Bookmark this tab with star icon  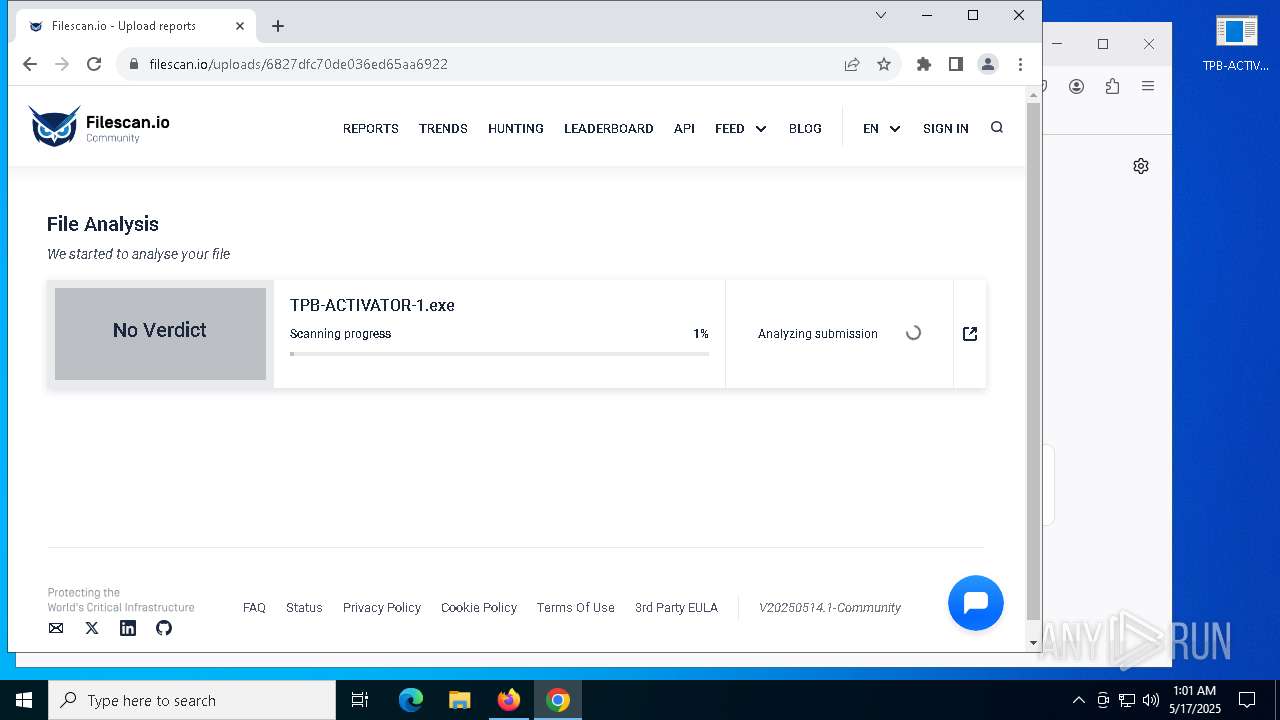tap(884, 64)
